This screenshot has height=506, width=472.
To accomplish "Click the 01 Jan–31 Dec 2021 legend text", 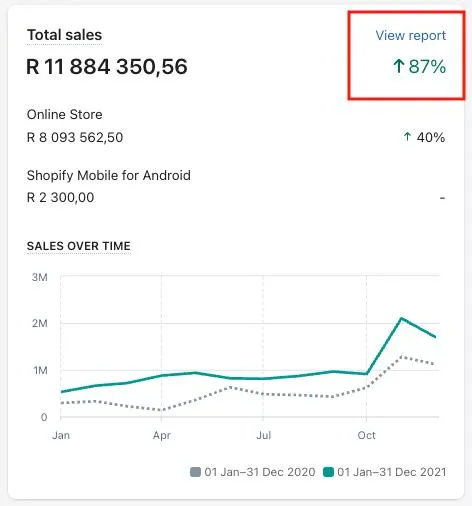I will pyautogui.click(x=392, y=472).
